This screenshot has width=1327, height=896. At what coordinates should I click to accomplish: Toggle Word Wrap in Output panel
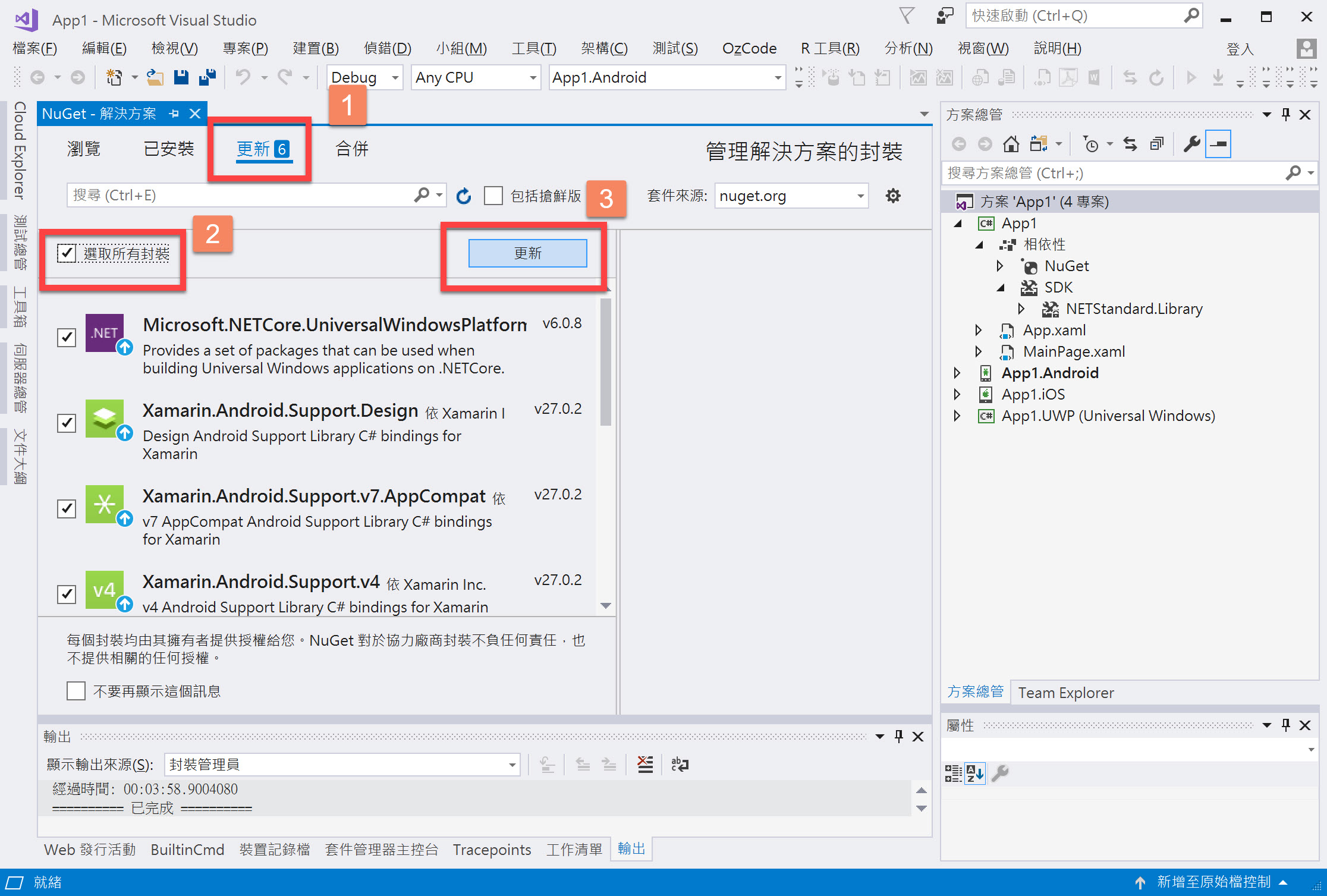pyautogui.click(x=680, y=764)
